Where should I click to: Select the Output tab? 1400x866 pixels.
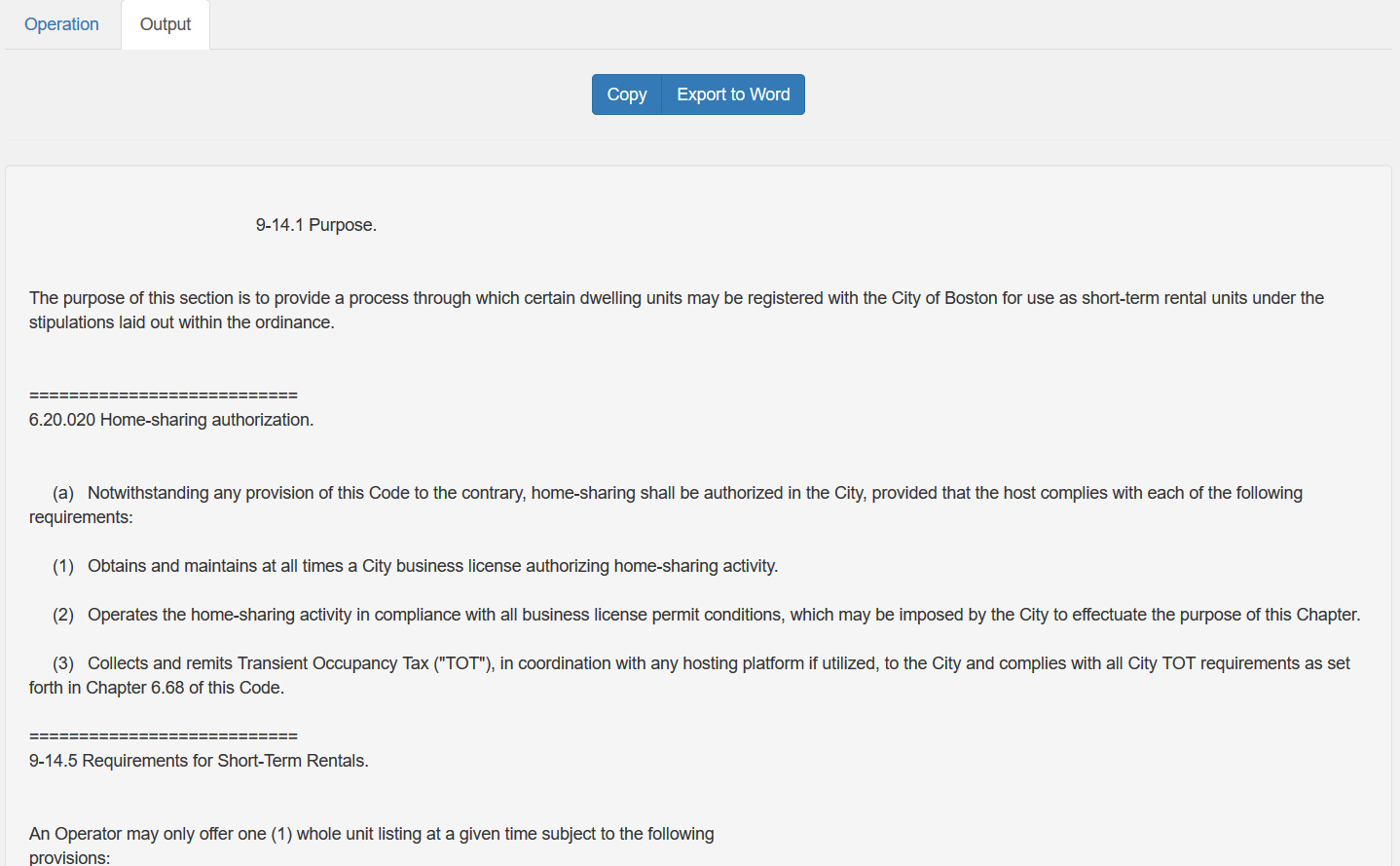[x=166, y=24]
